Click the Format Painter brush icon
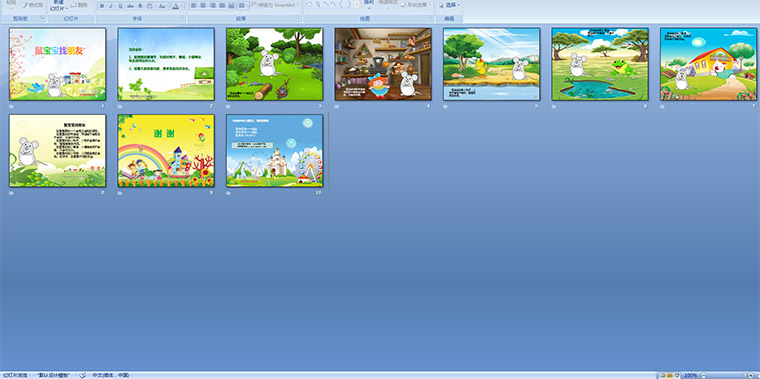 coord(25,5)
